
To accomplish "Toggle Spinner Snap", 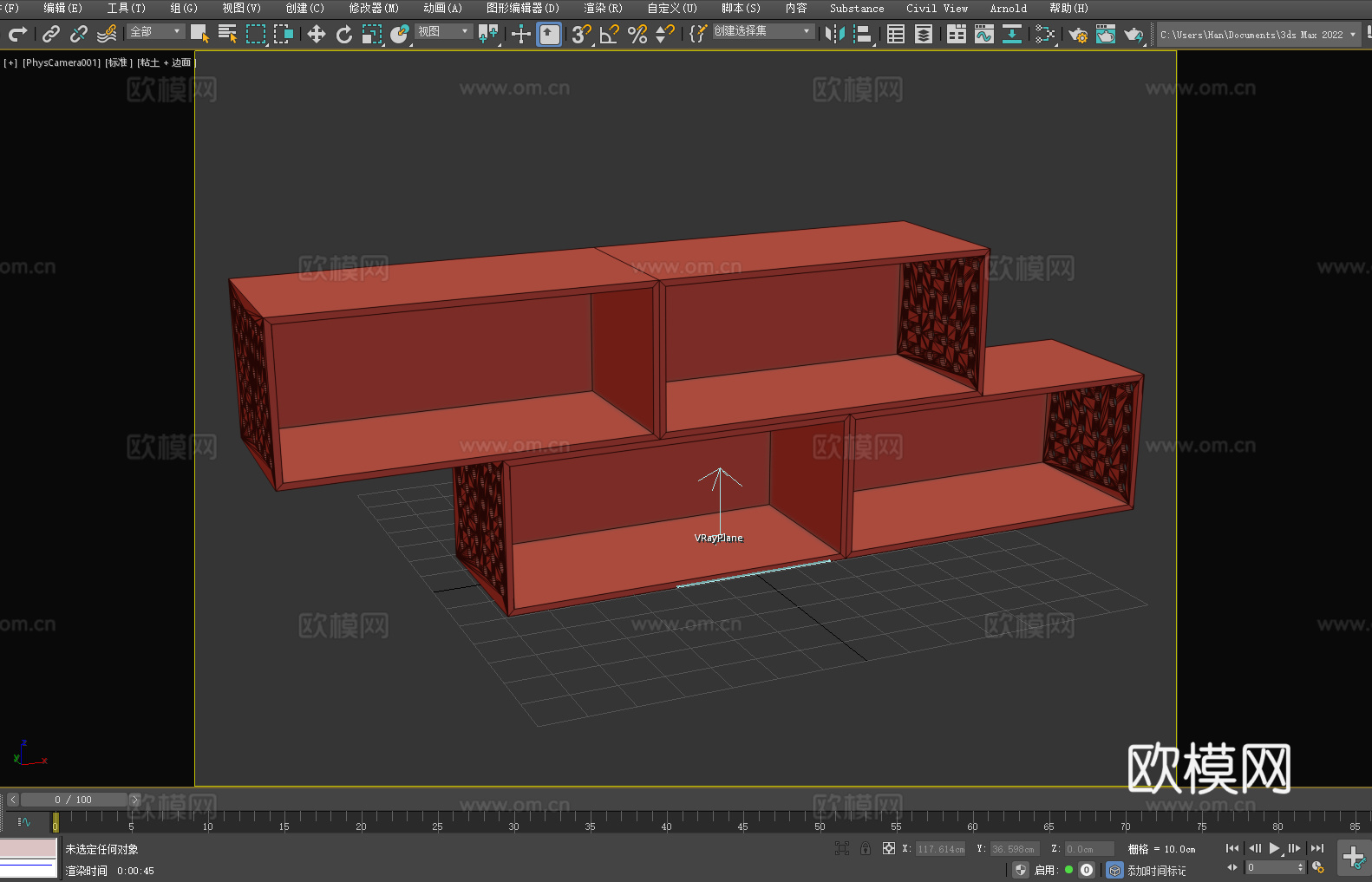I will (x=665, y=34).
